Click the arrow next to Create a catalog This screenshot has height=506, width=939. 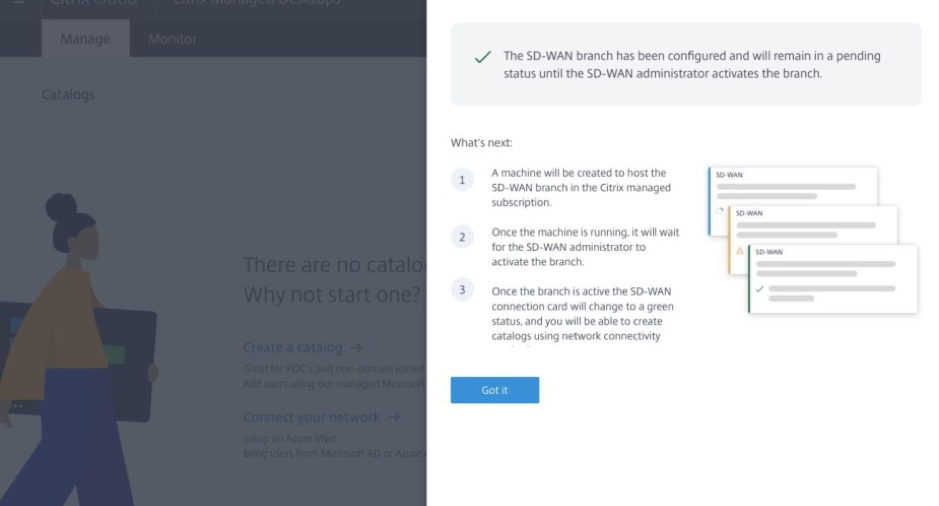pos(356,347)
